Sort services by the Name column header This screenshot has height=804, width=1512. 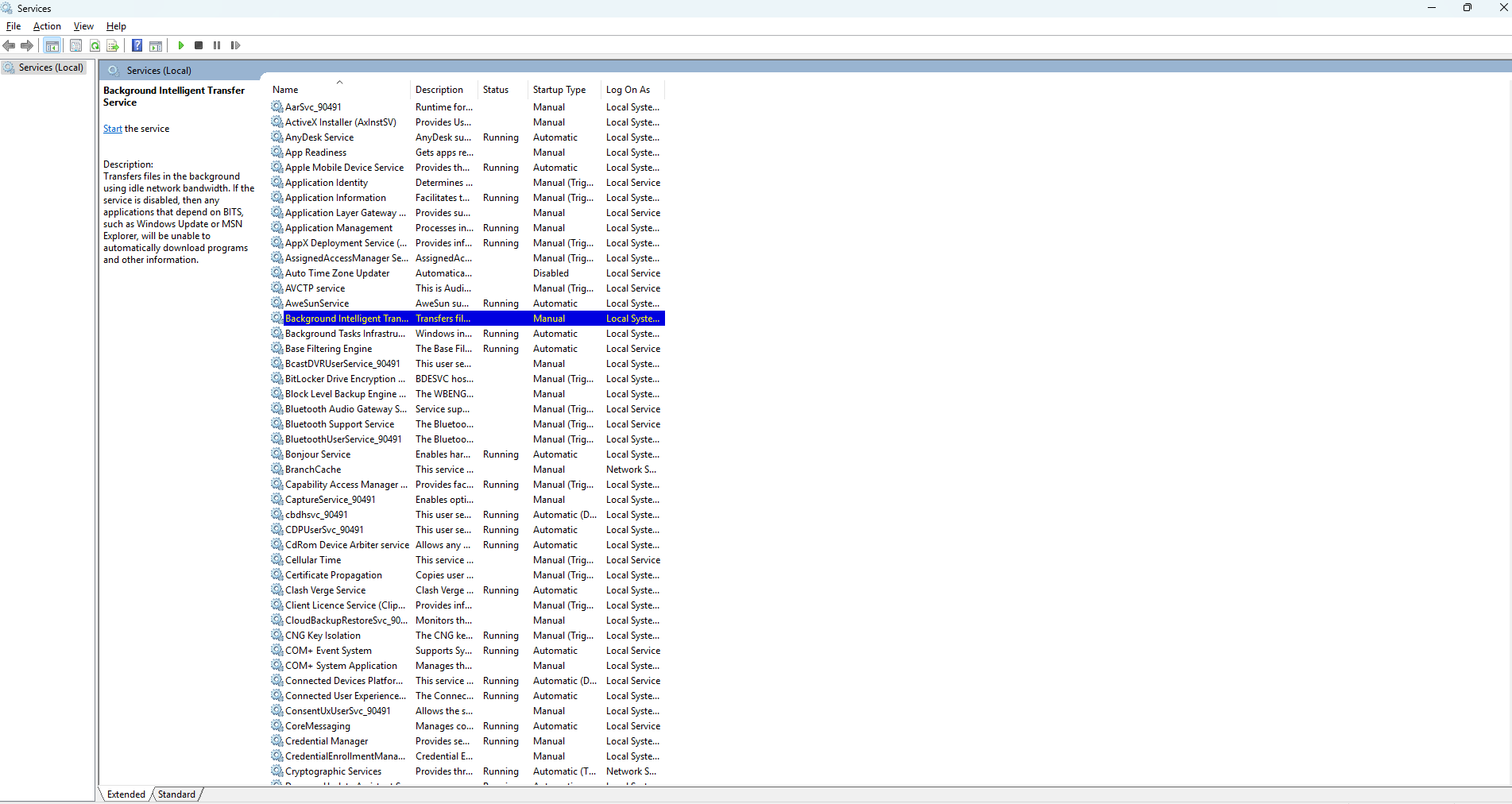pyautogui.click(x=286, y=90)
